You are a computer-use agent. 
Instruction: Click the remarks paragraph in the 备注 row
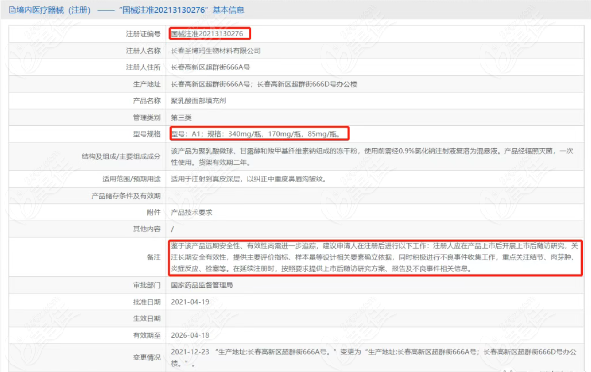click(375, 257)
